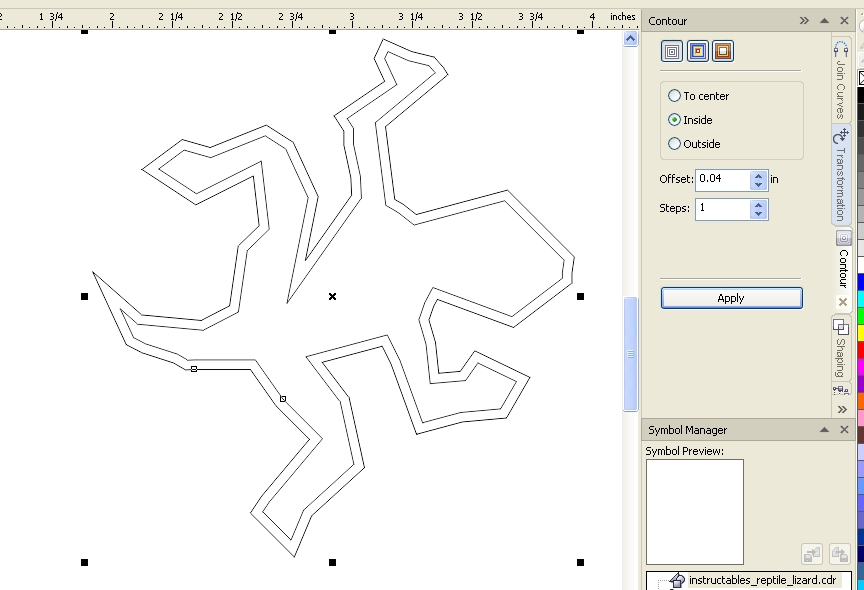Image resolution: width=864 pixels, height=590 pixels.
Task: Click the bottom-center selection handle
Action: 332,562
